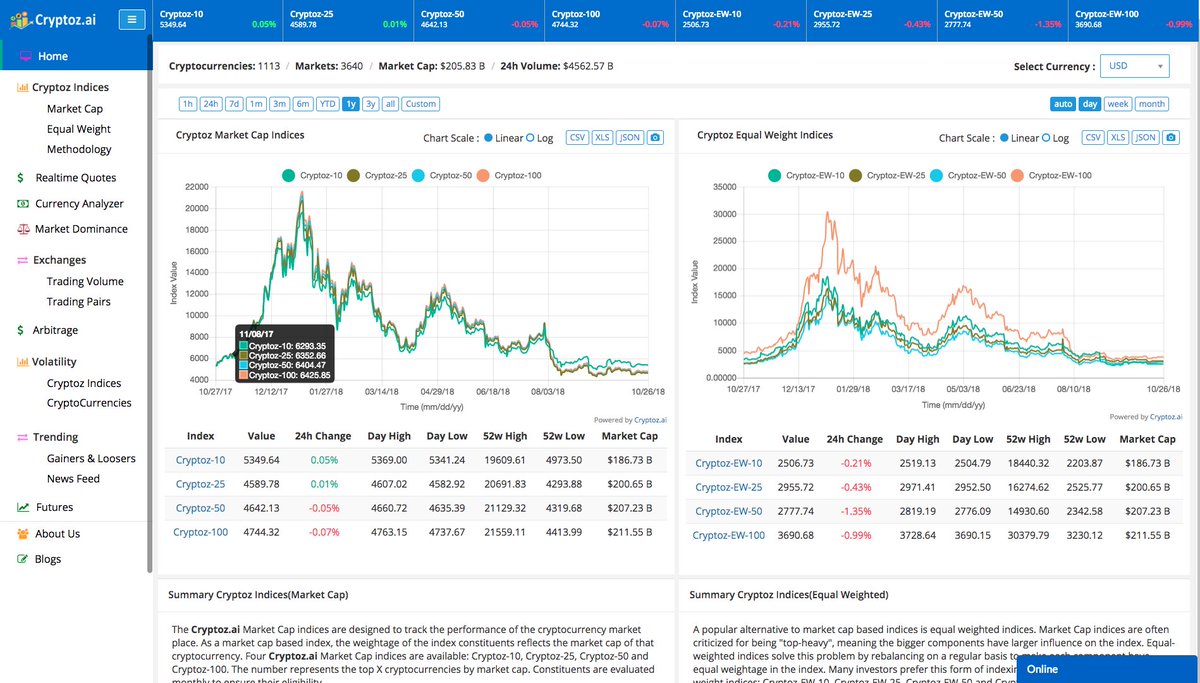Click the Blogs edit icon

click(x=22, y=559)
